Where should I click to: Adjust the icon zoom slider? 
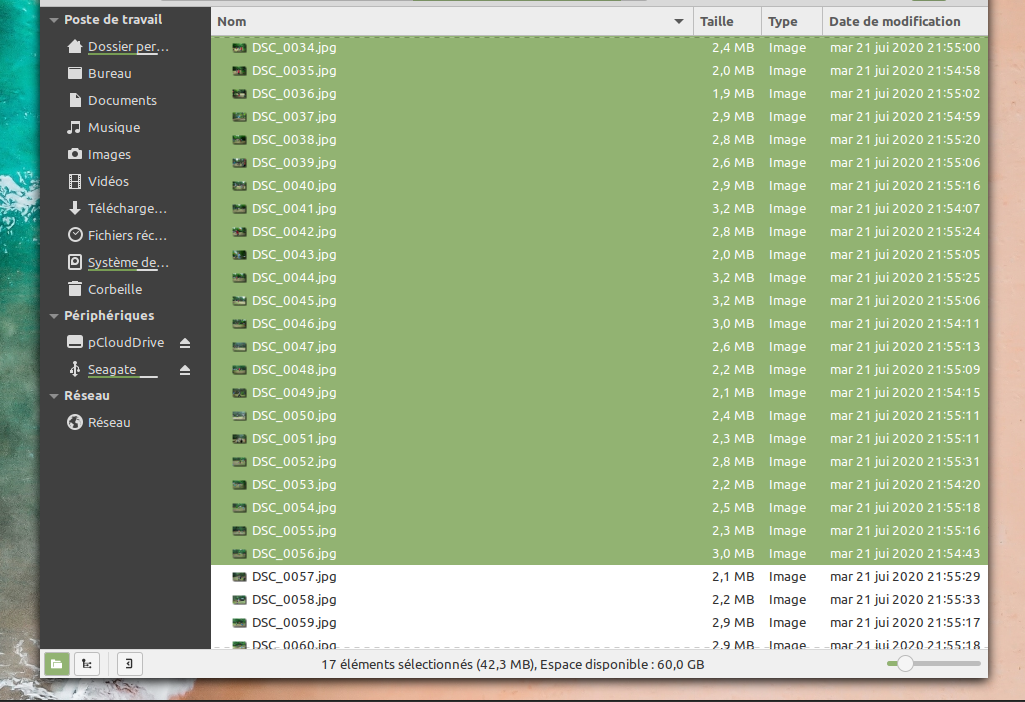[x=906, y=662]
